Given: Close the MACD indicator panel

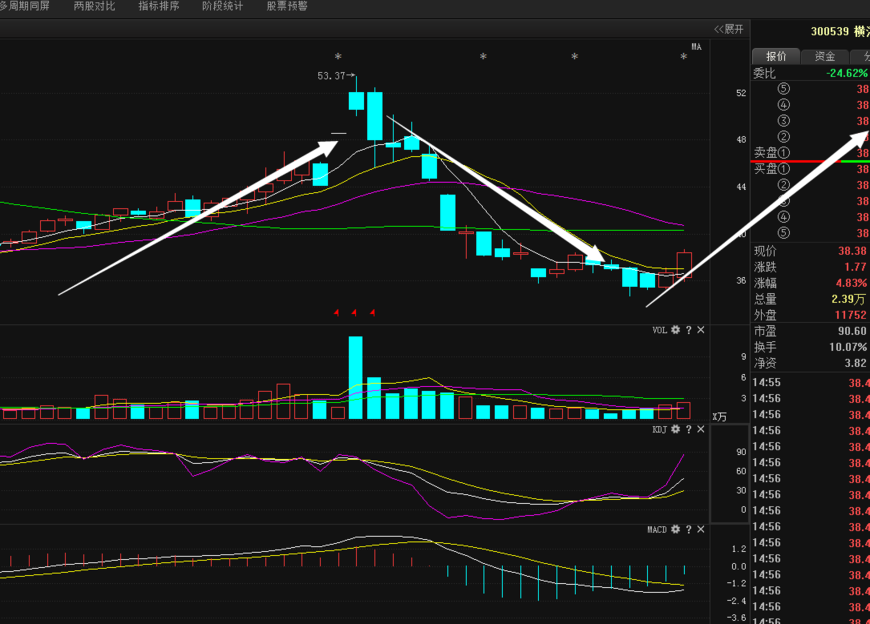Looking at the screenshot, I should click(701, 529).
